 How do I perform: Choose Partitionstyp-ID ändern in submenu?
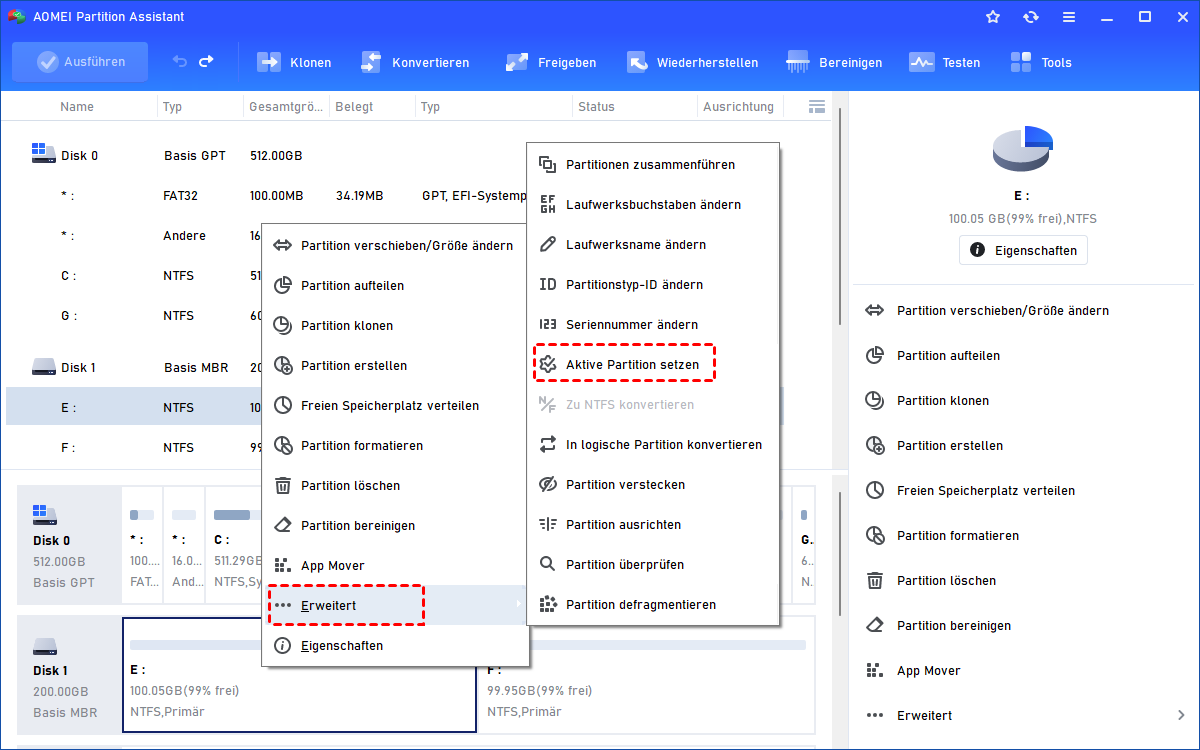coord(653,285)
